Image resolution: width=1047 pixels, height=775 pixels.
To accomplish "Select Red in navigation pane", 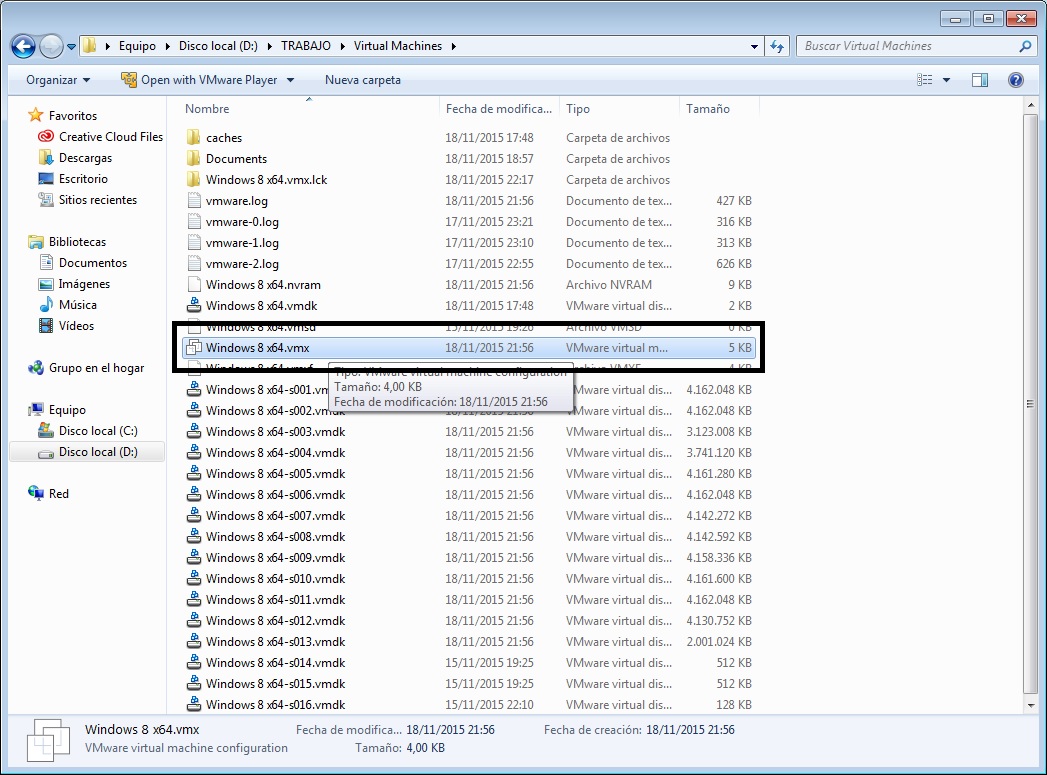I will [49, 494].
